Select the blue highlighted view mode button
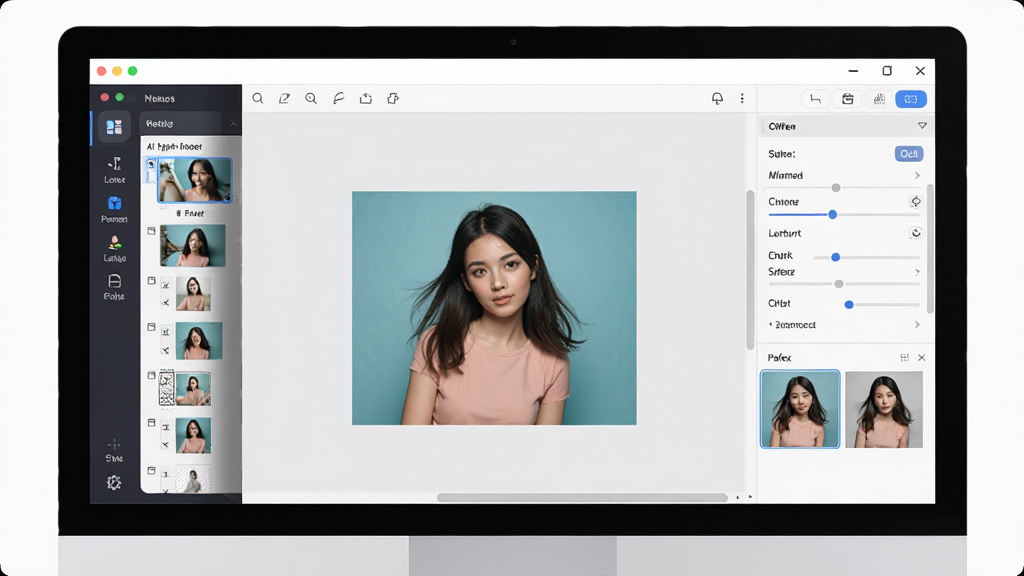This screenshot has height=576, width=1024. tap(910, 99)
